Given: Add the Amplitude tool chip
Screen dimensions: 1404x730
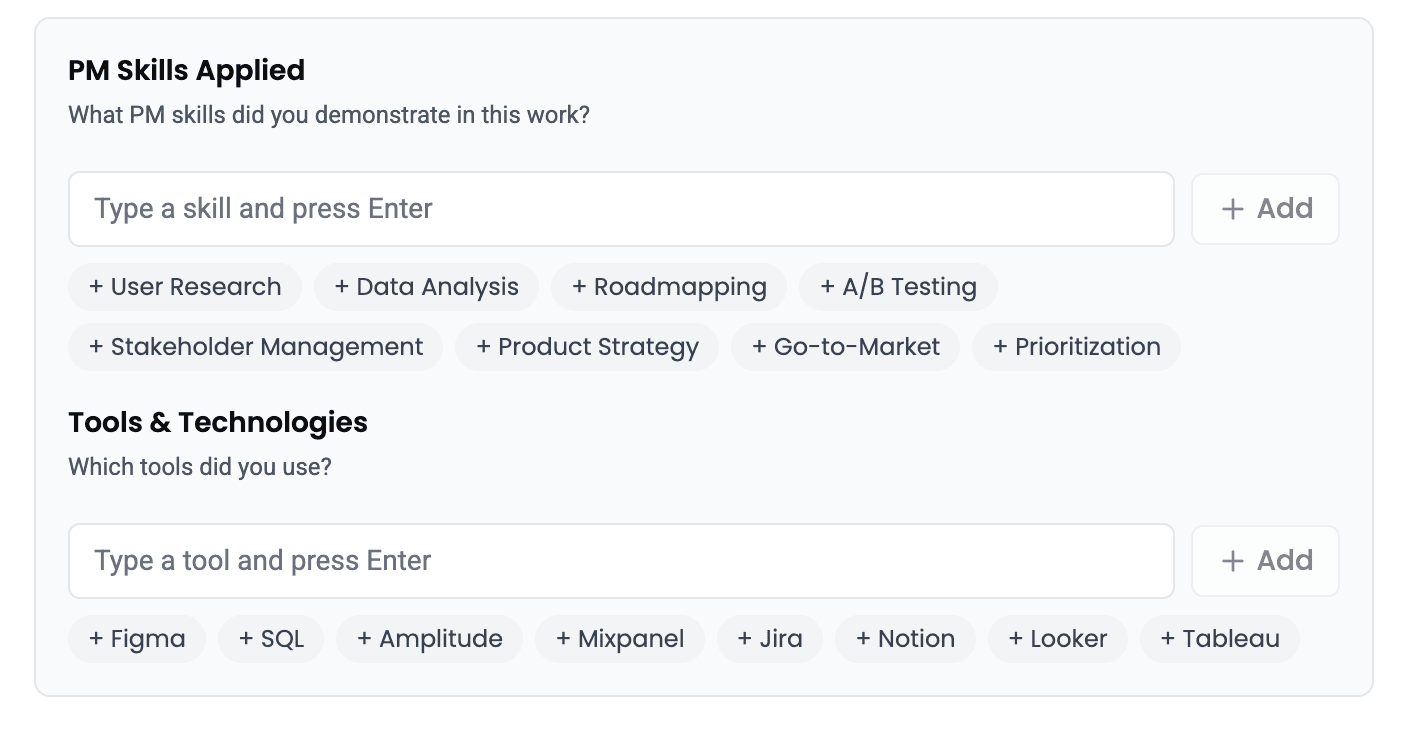Looking at the screenshot, I should coord(430,639).
